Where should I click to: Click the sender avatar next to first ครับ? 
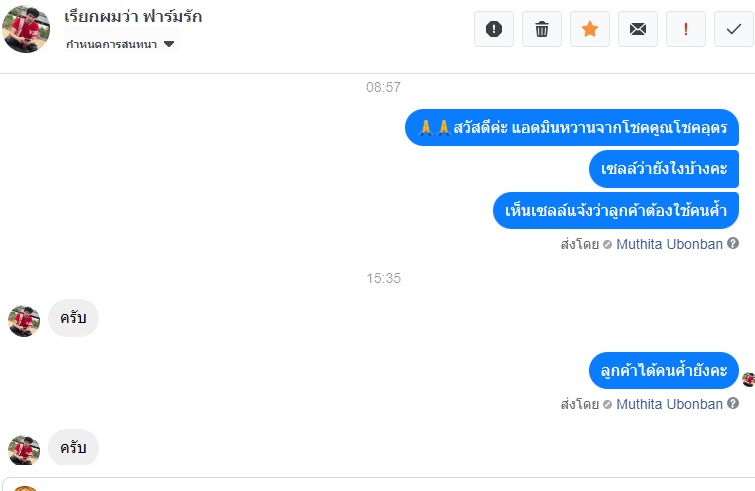[24, 321]
